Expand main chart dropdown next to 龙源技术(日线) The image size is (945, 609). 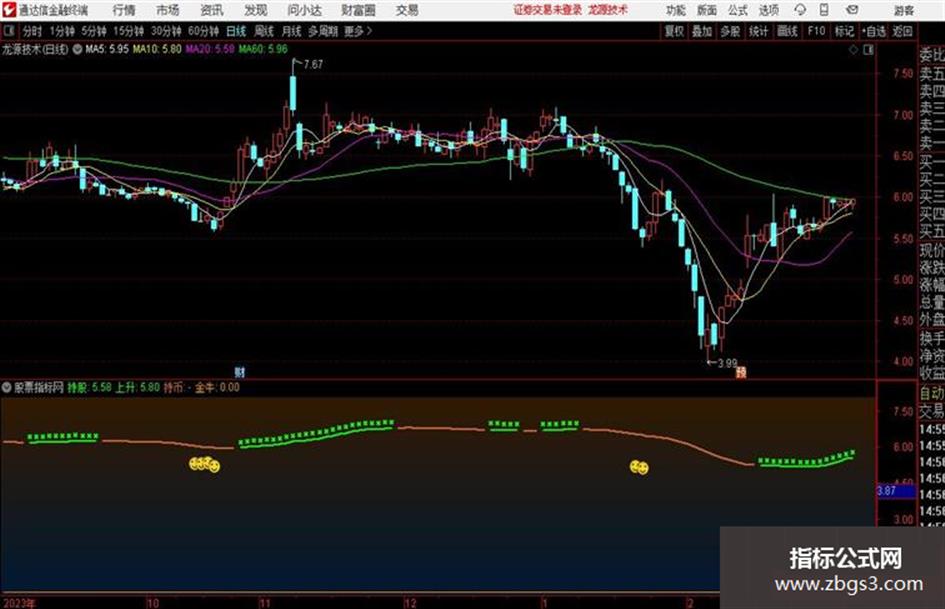click(77, 50)
